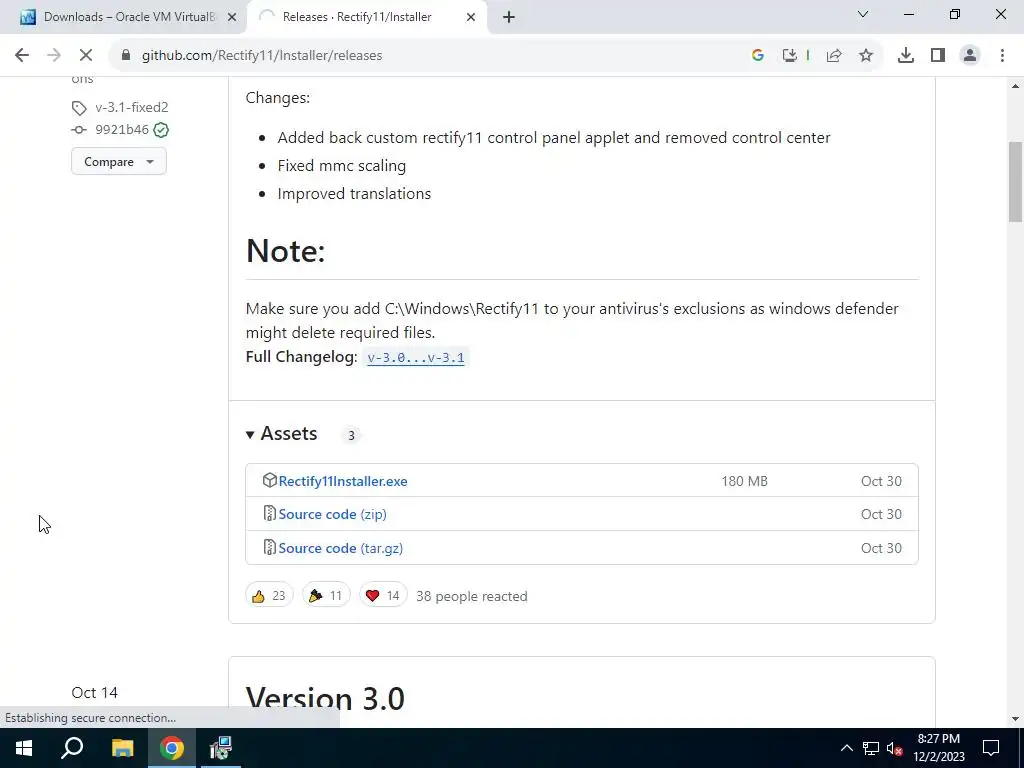Collapse the Assets section

pyautogui.click(x=281, y=434)
